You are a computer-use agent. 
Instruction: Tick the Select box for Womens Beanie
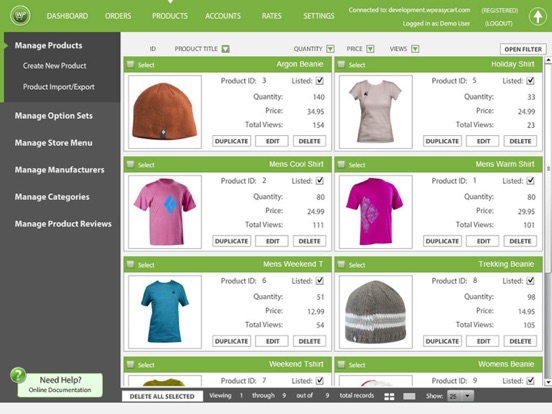point(341,364)
